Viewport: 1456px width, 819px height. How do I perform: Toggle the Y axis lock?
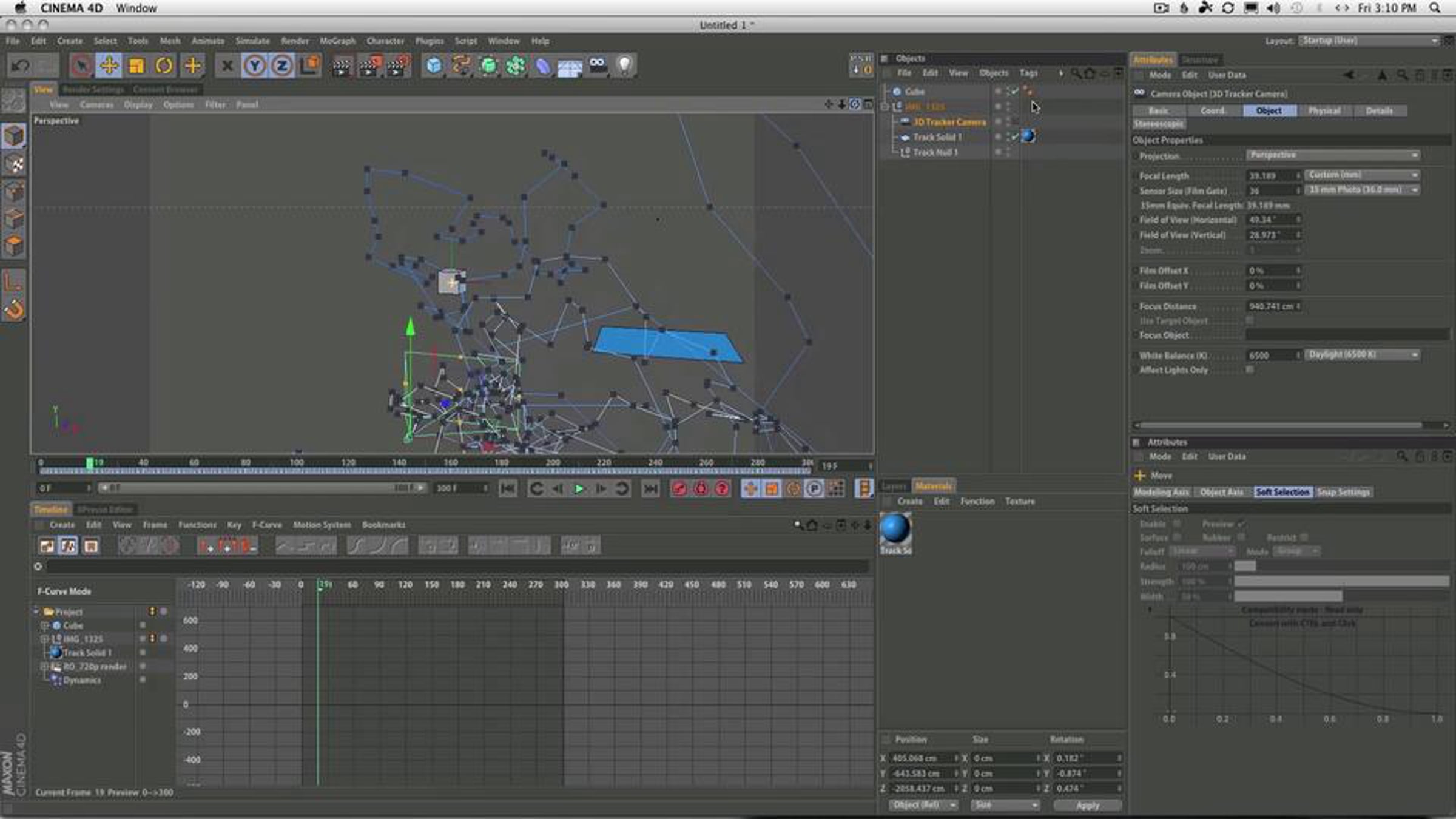pyautogui.click(x=255, y=66)
